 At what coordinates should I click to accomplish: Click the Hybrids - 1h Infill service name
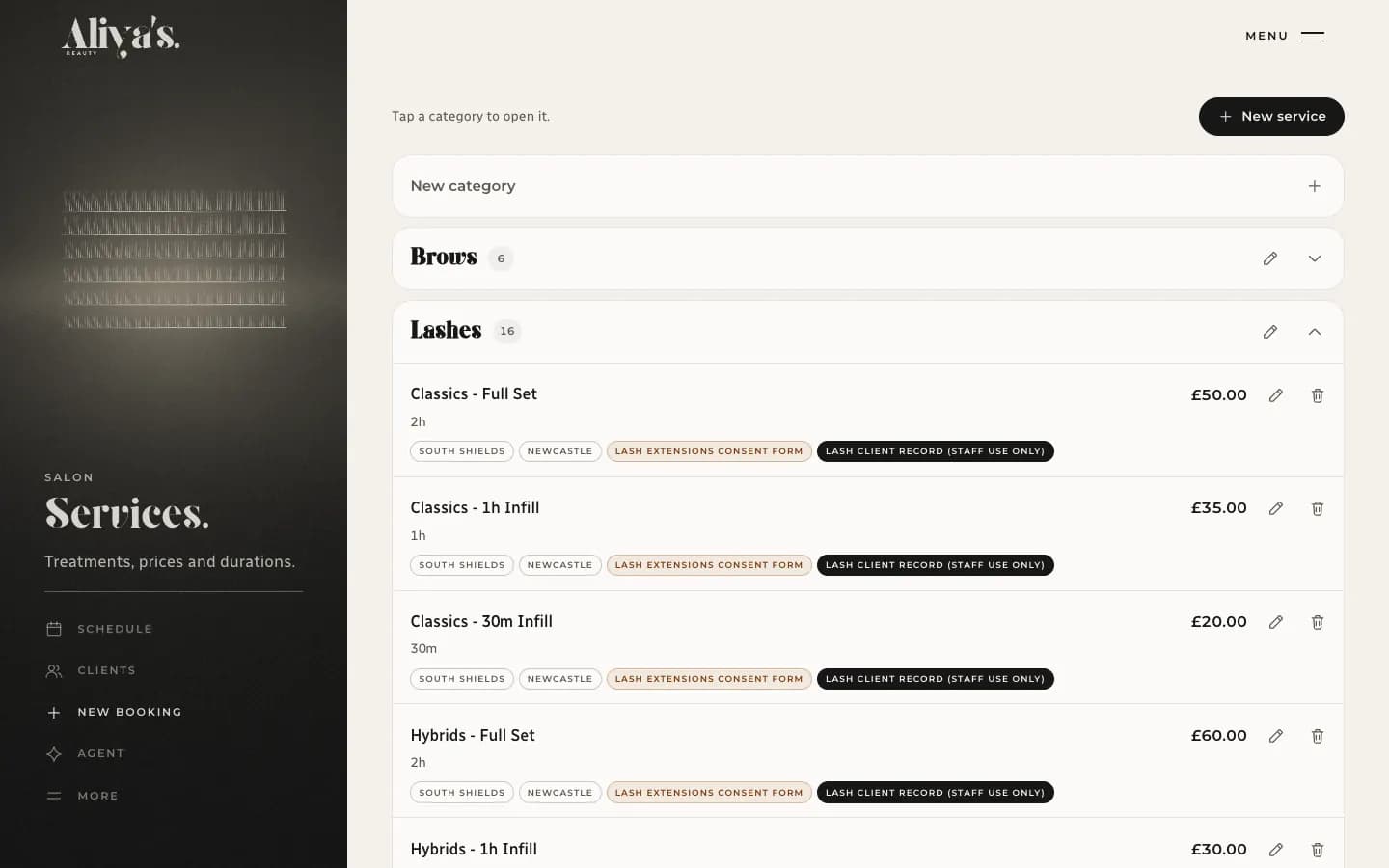point(474,850)
